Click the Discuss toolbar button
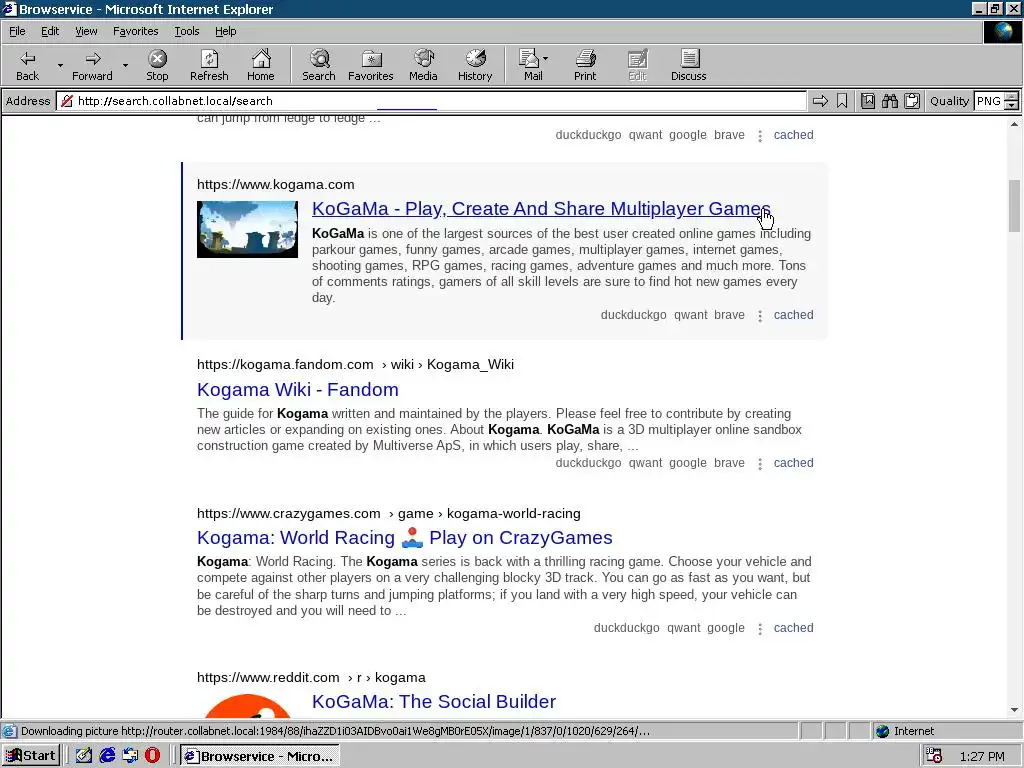The height and width of the screenshot is (768, 1024). click(688, 65)
